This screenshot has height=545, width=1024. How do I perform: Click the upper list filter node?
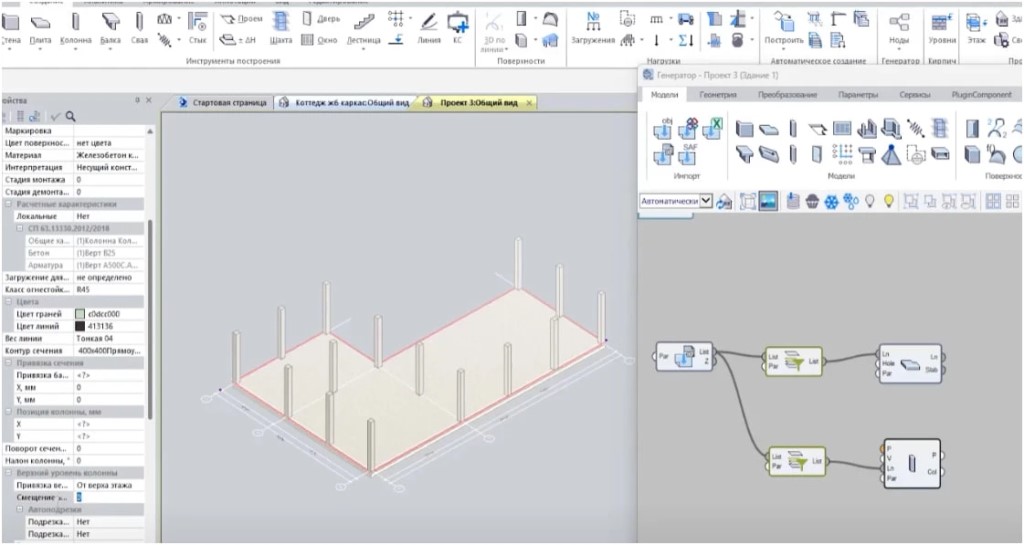click(x=793, y=362)
